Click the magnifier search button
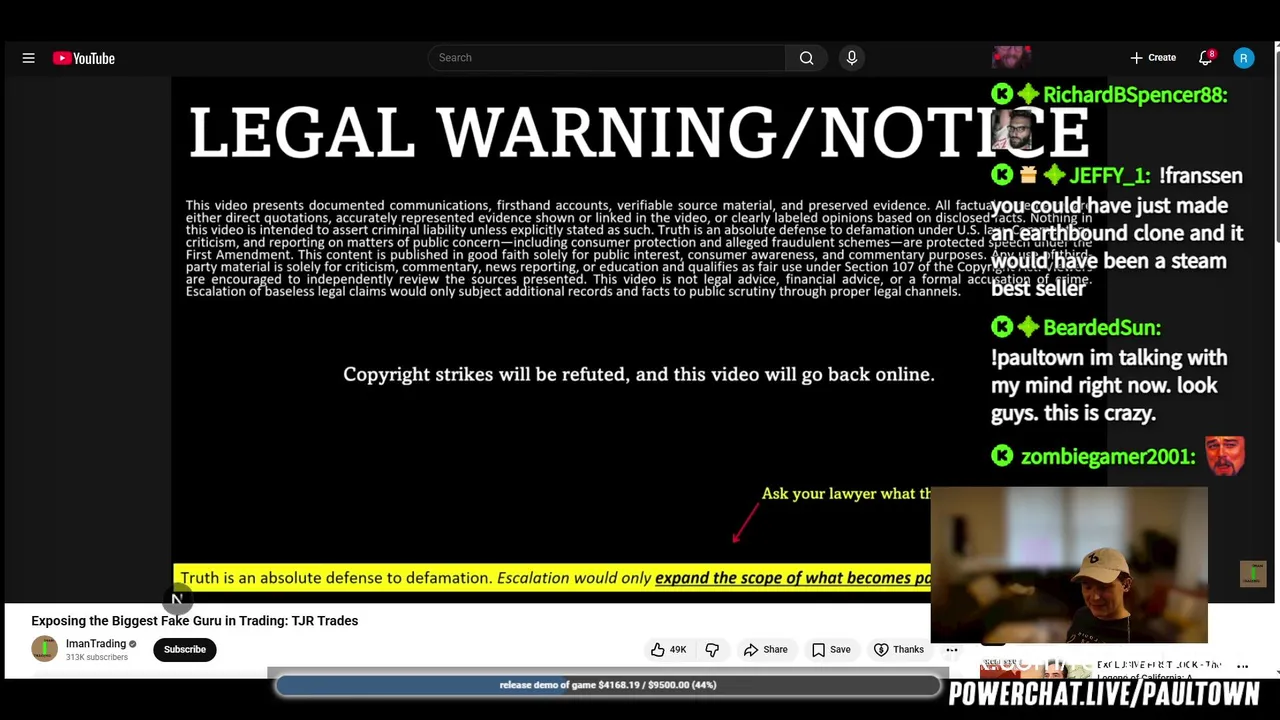The height and width of the screenshot is (720, 1280). pyautogui.click(x=806, y=58)
